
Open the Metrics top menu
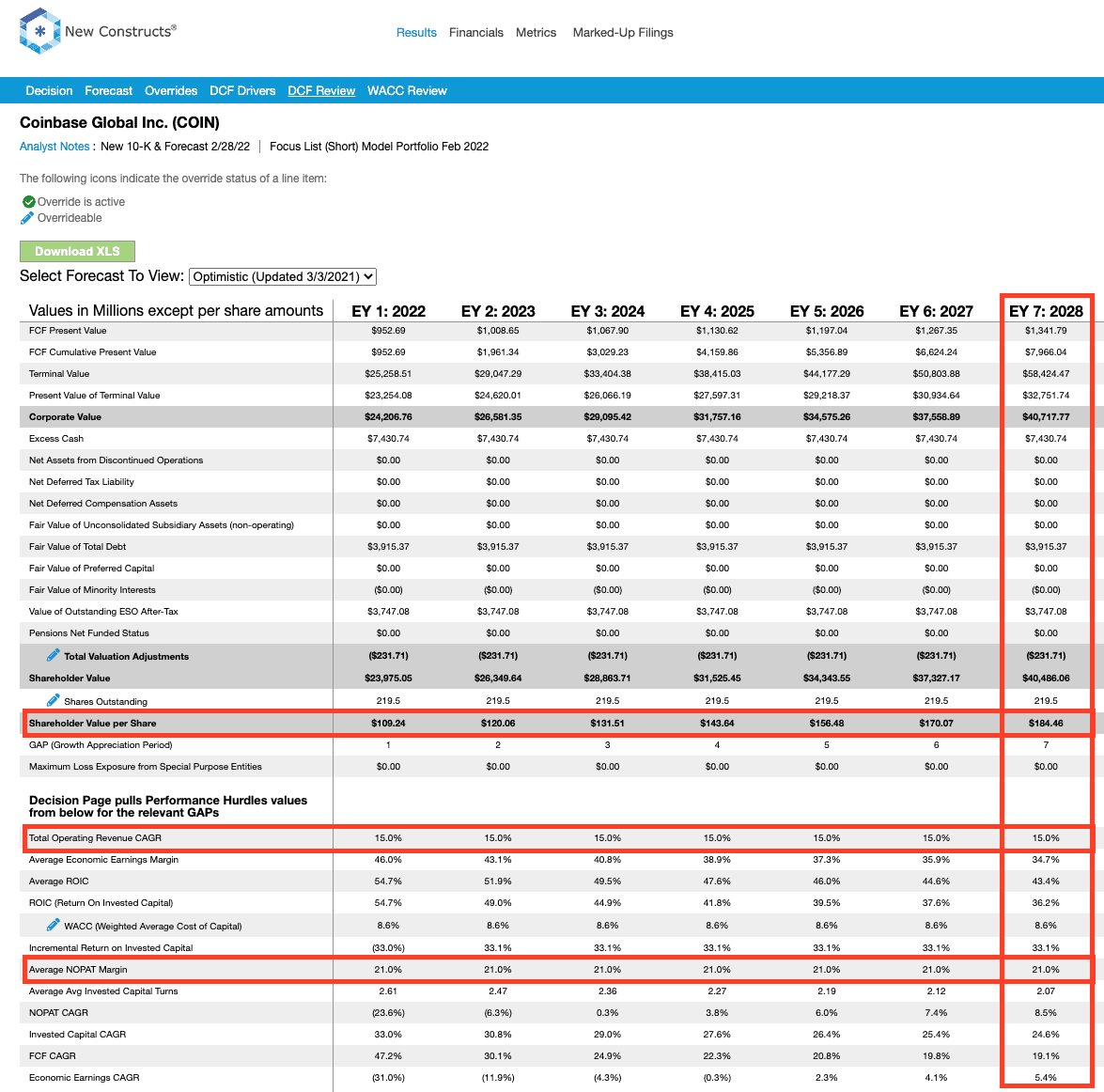[x=536, y=32]
